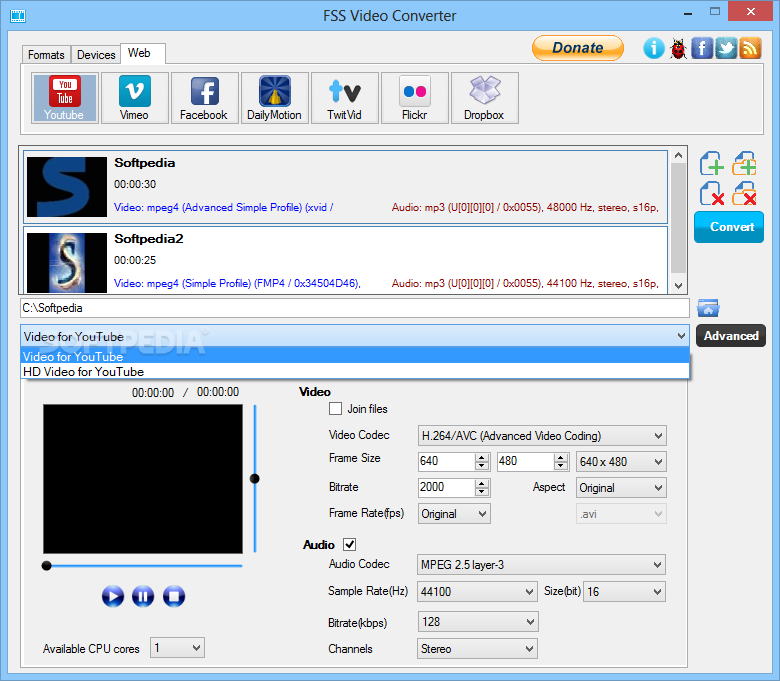The image size is (780, 681).
Task: Switch to the Devices tab
Action: [96, 55]
